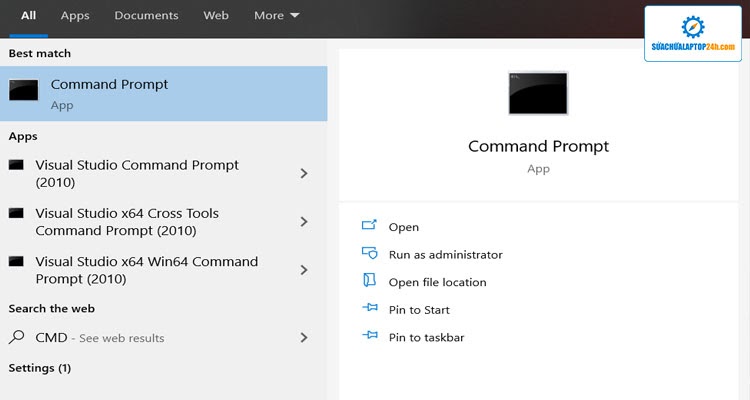Click the Settings (1) category heading
Viewport: 750px width, 400px height.
(x=40, y=368)
